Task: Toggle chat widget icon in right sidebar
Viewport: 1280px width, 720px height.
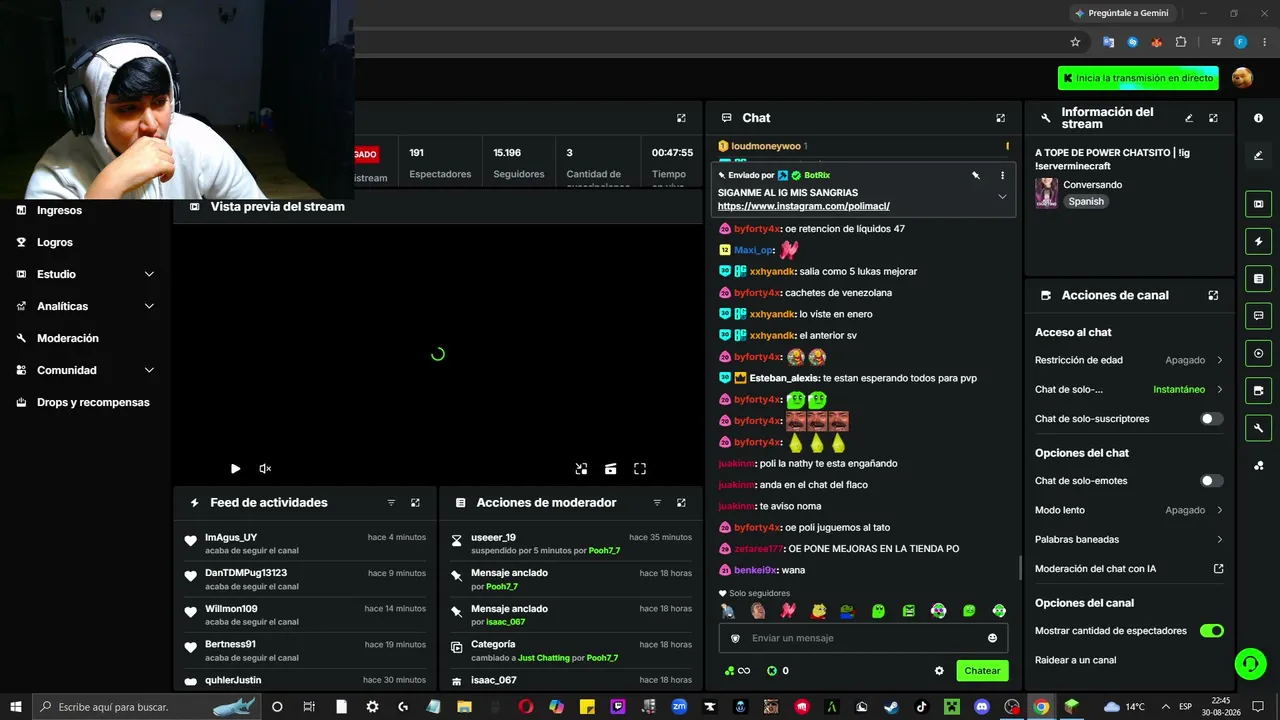Action: pos(1258,316)
